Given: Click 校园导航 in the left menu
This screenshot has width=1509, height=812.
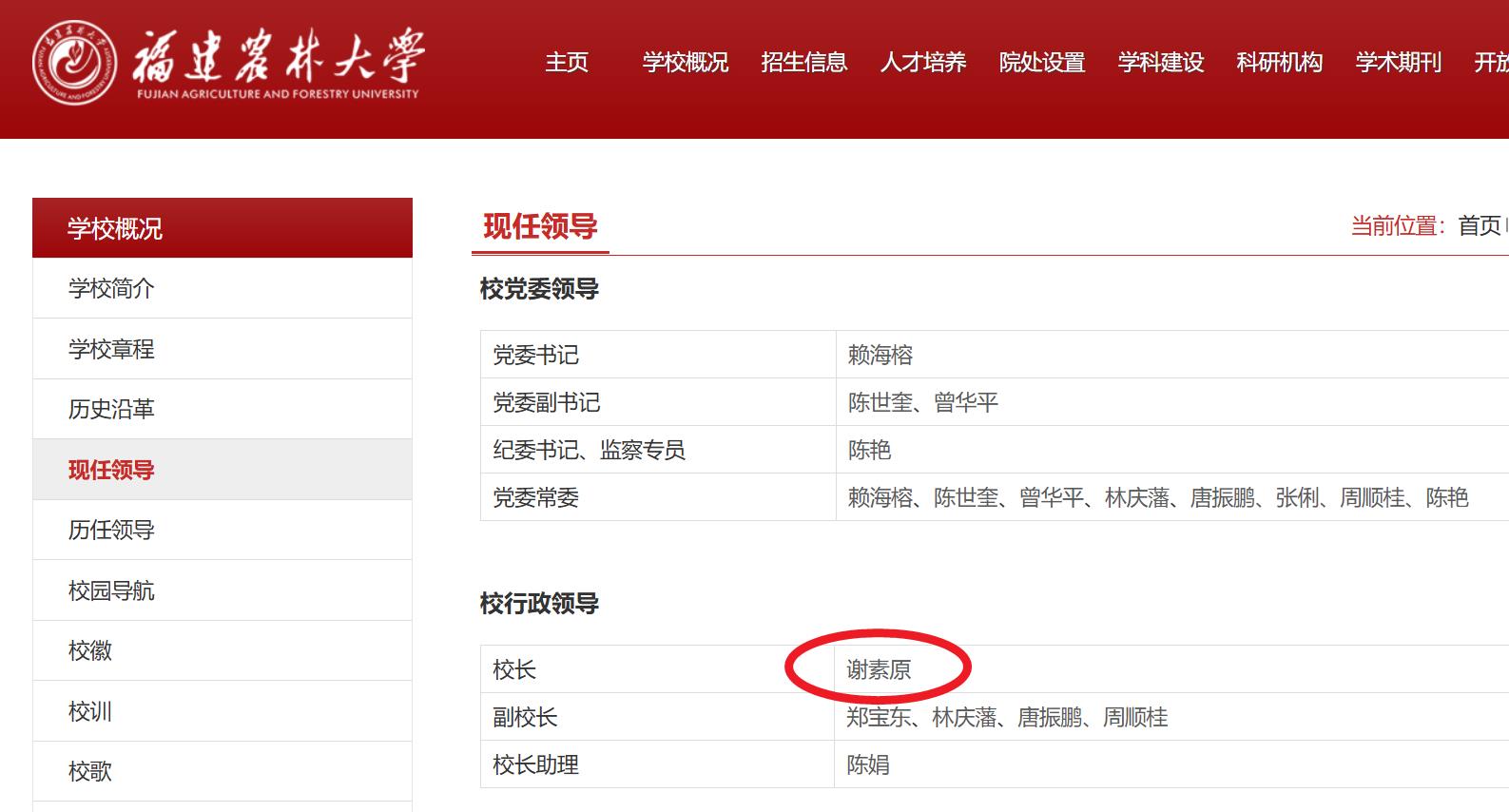Looking at the screenshot, I should pyautogui.click(x=111, y=590).
